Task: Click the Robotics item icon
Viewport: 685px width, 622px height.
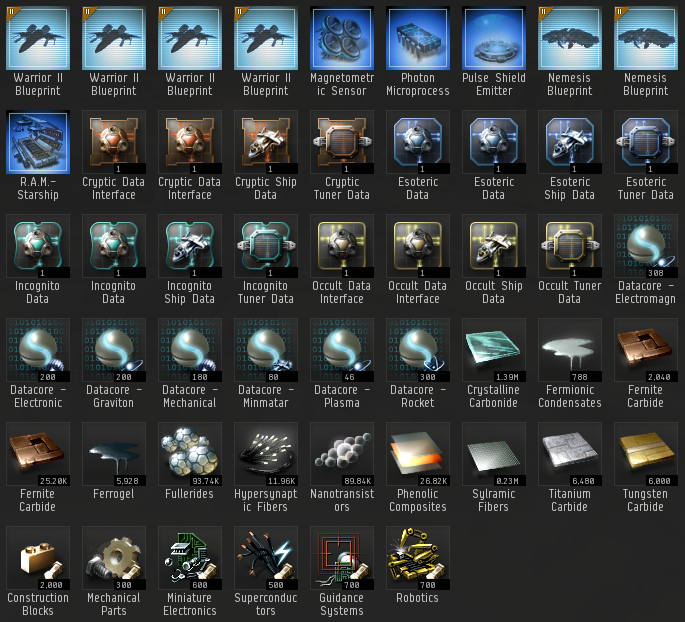Action: pyautogui.click(x=418, y=558)
